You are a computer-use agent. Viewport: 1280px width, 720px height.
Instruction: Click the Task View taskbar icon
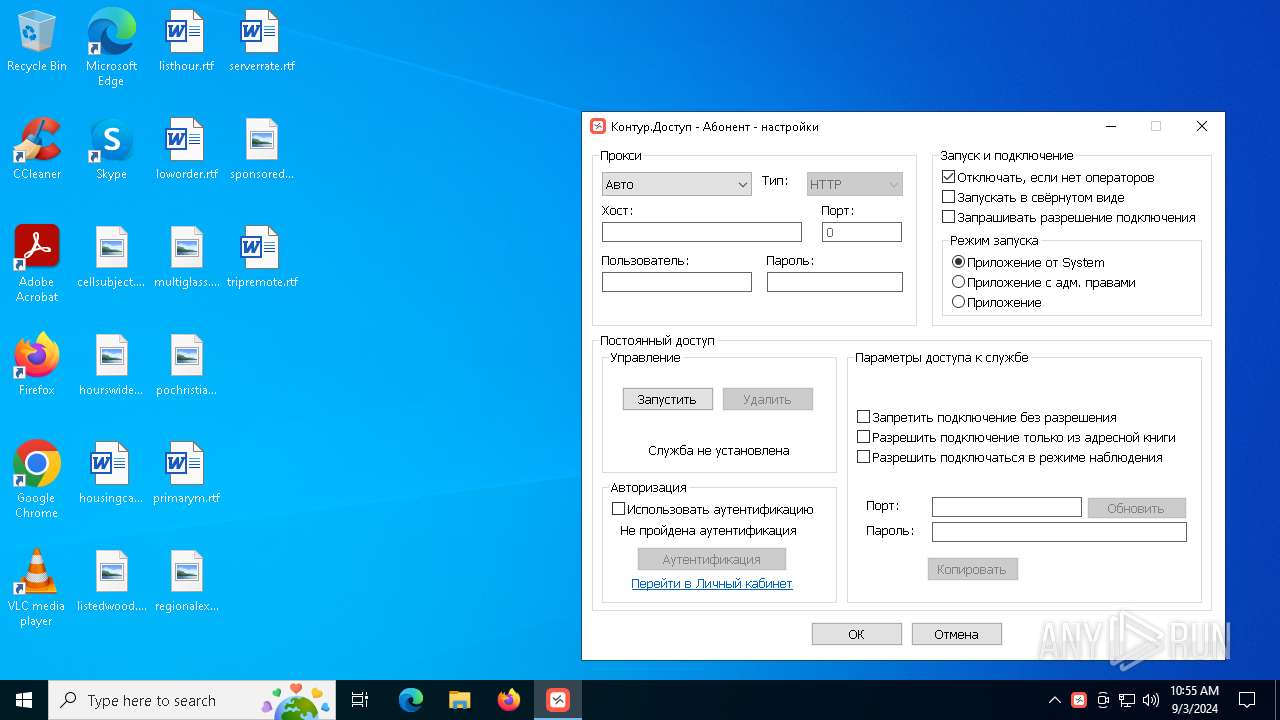point(360,700)
